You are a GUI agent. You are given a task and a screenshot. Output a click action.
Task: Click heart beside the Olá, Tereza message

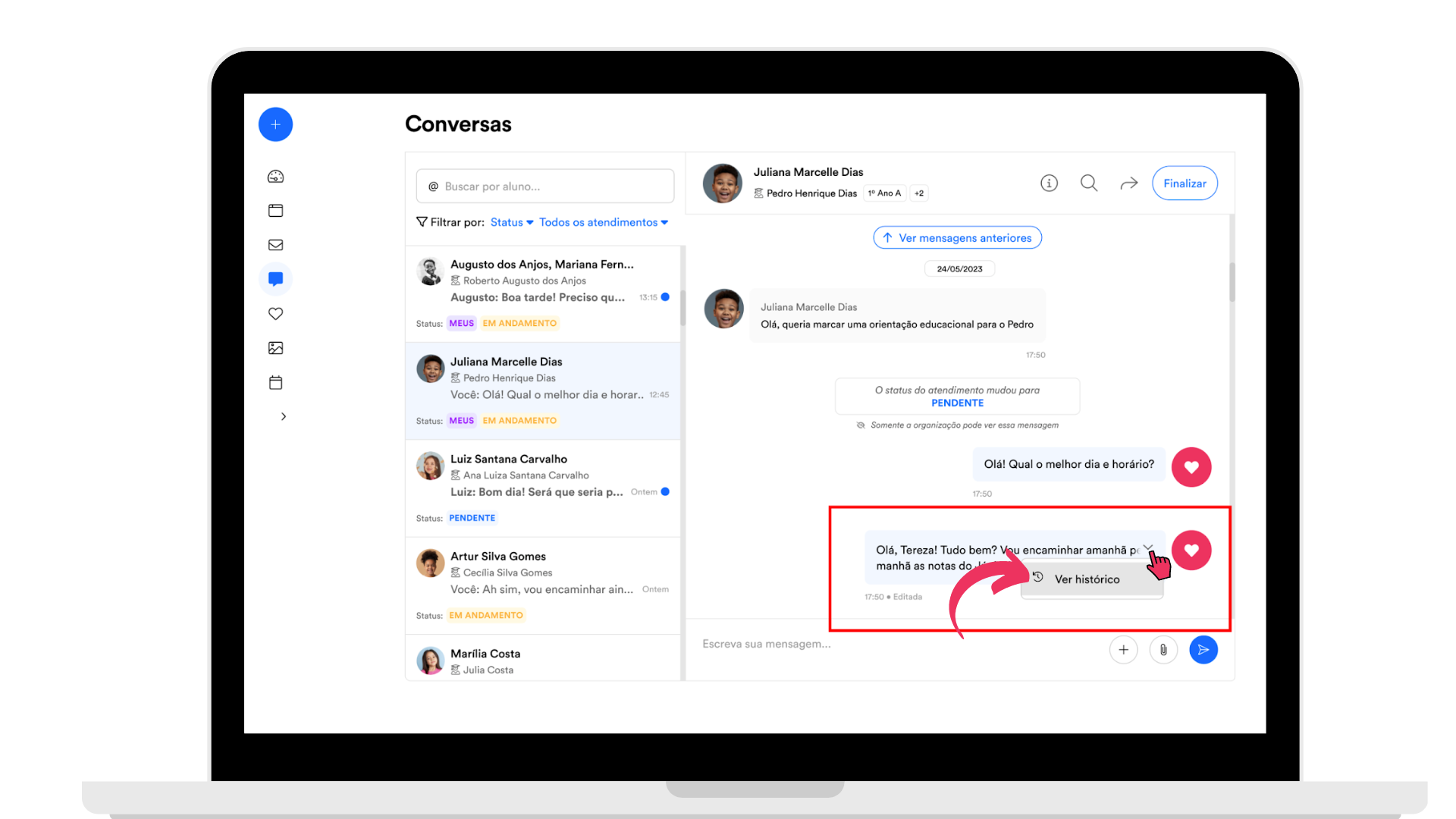pyautogui.click(x=1191, y=551)
